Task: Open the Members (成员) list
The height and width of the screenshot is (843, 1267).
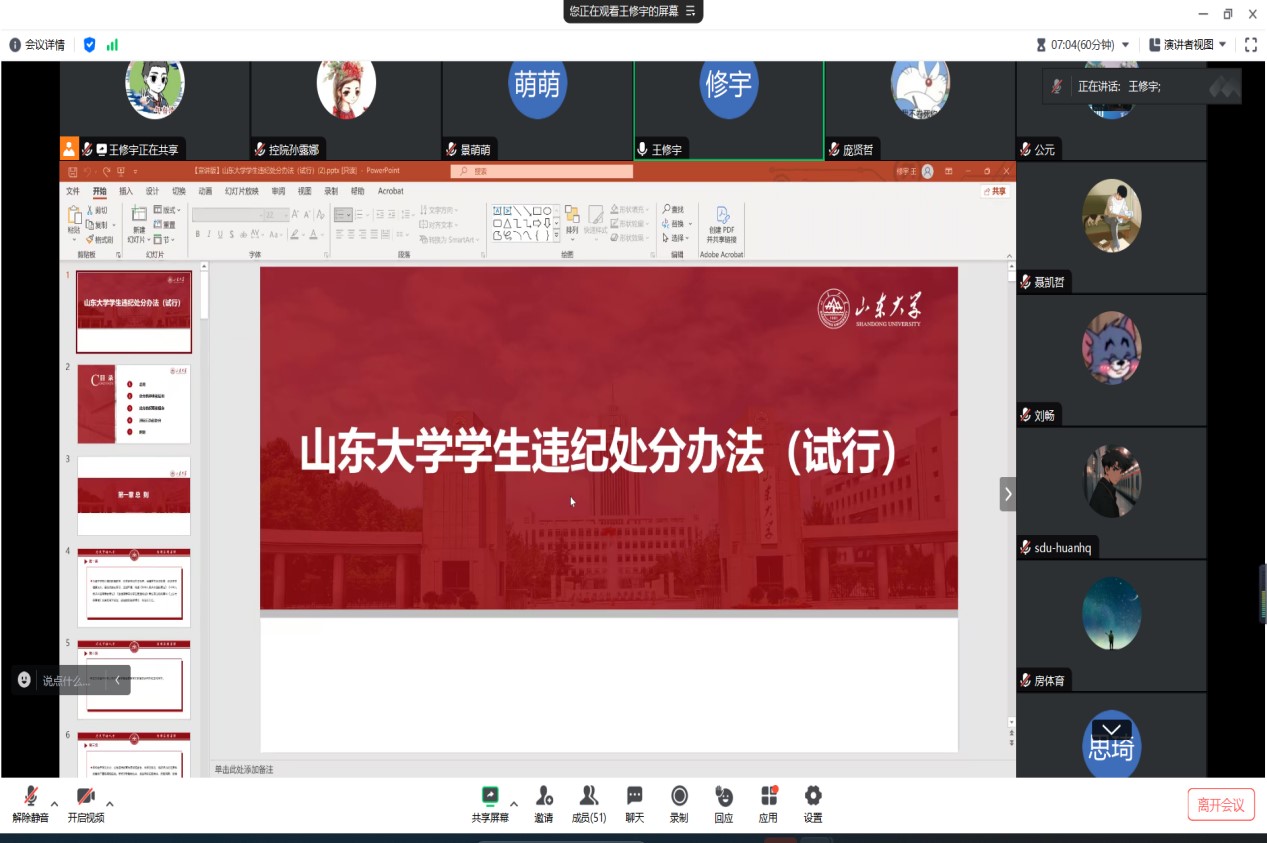Action: click(x=589, y=797)
